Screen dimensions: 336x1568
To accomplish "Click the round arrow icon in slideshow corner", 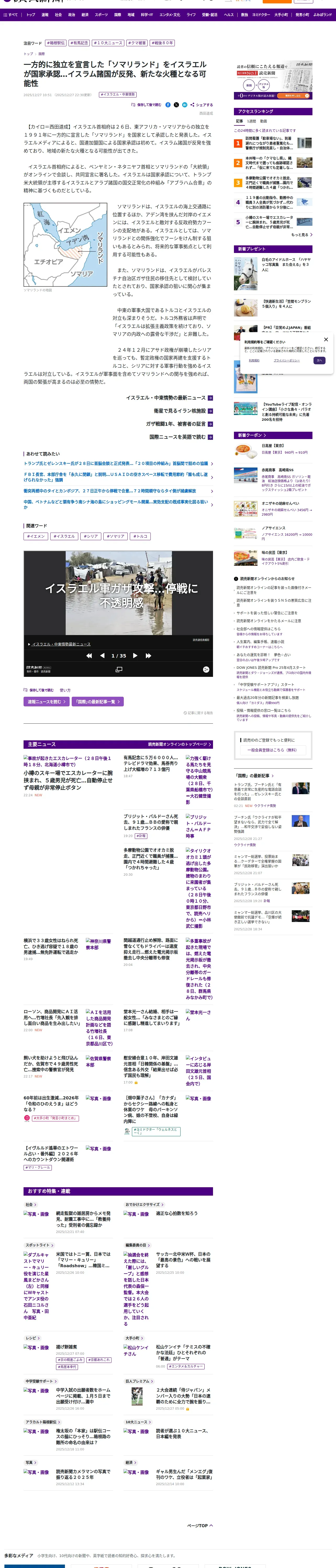I will [x=206, y=669].
